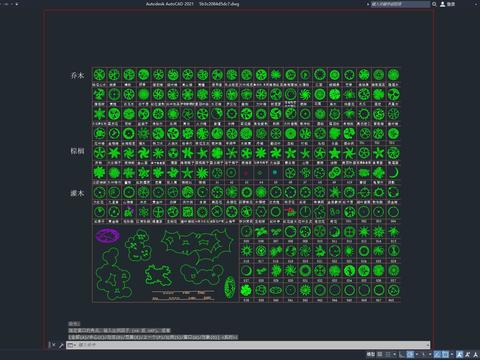Click the red-marked shrub symbol in grid
This screenshot has height=360, width=480.
tap(290, 211)
